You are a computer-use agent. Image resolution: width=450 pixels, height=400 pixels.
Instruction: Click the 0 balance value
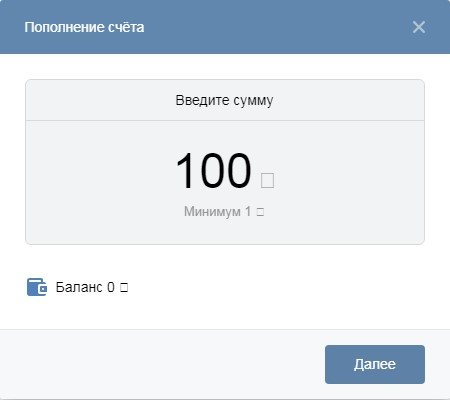coord(111,287)
